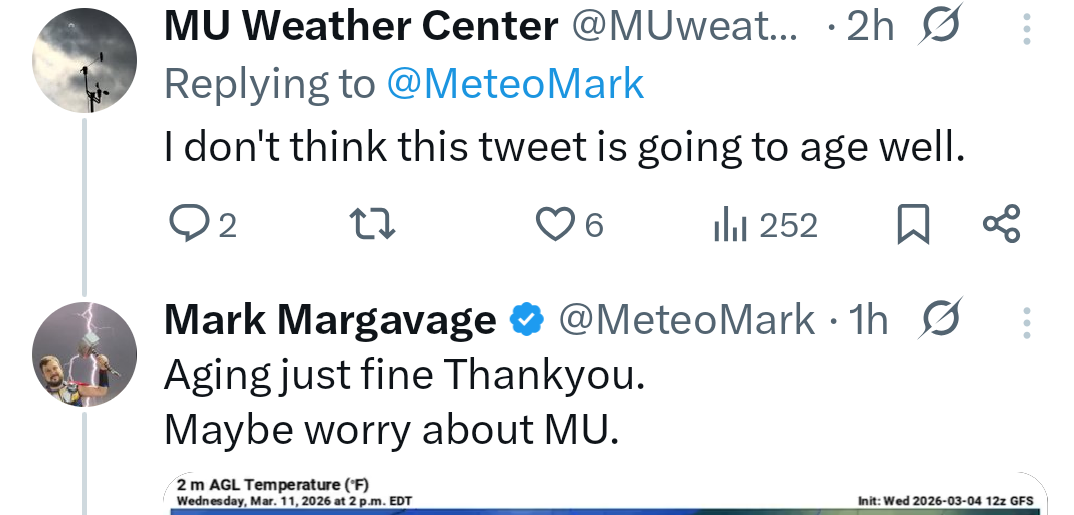Image resolution: width=1074 pixels, height=515 pixels.
Task: Like the tweet with 6 likes
Action: 555,225
